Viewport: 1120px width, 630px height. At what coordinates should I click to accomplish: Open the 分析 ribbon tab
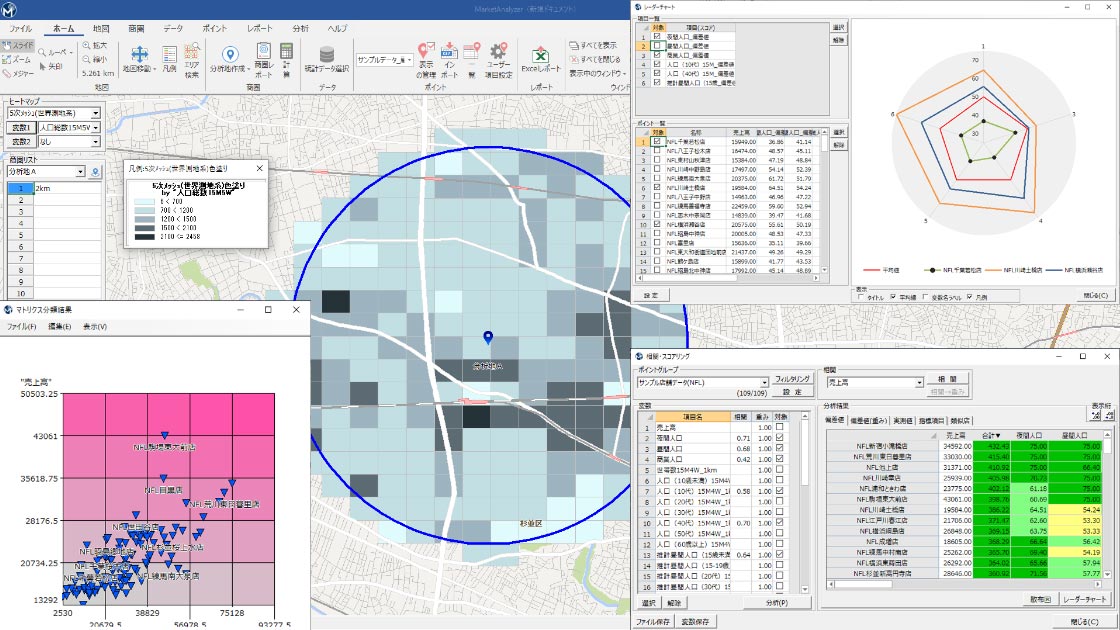(299, 29)
